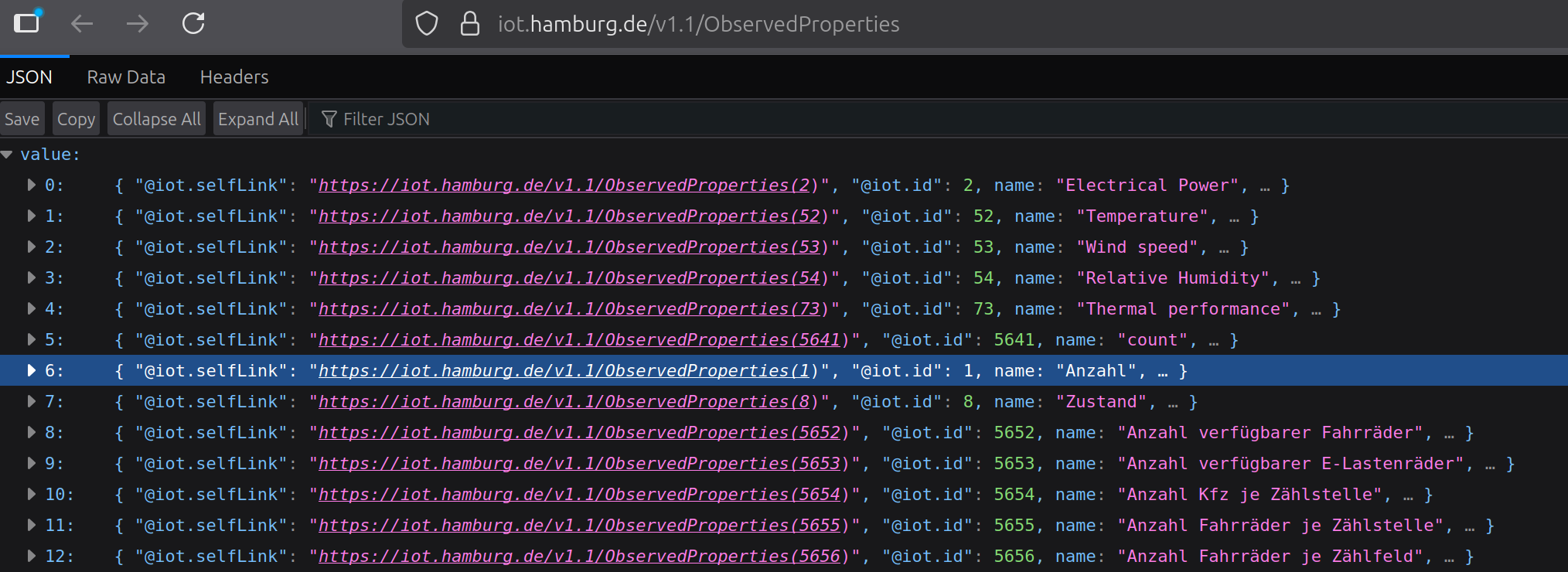Reload the page with refresh icon
The height and width of the screenshot is (572, 1568).
(x=193, y=24)
